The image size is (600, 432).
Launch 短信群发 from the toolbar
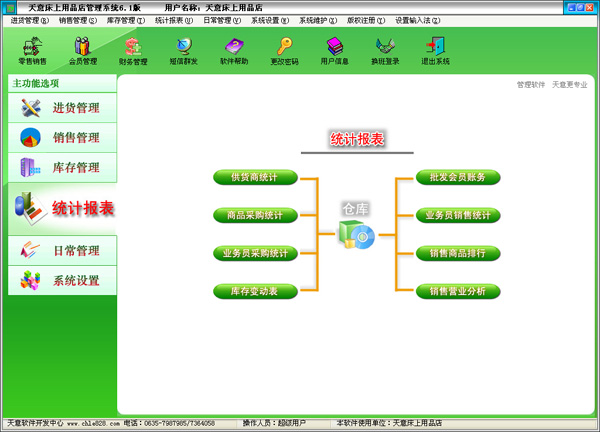tap(183, 50)
